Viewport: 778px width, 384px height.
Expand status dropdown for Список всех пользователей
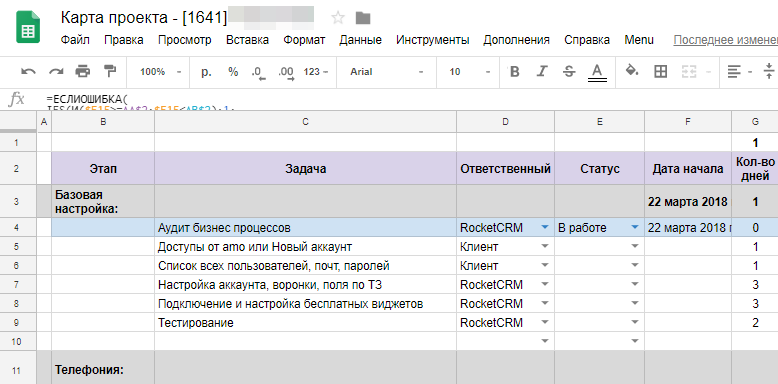(635, 265)
